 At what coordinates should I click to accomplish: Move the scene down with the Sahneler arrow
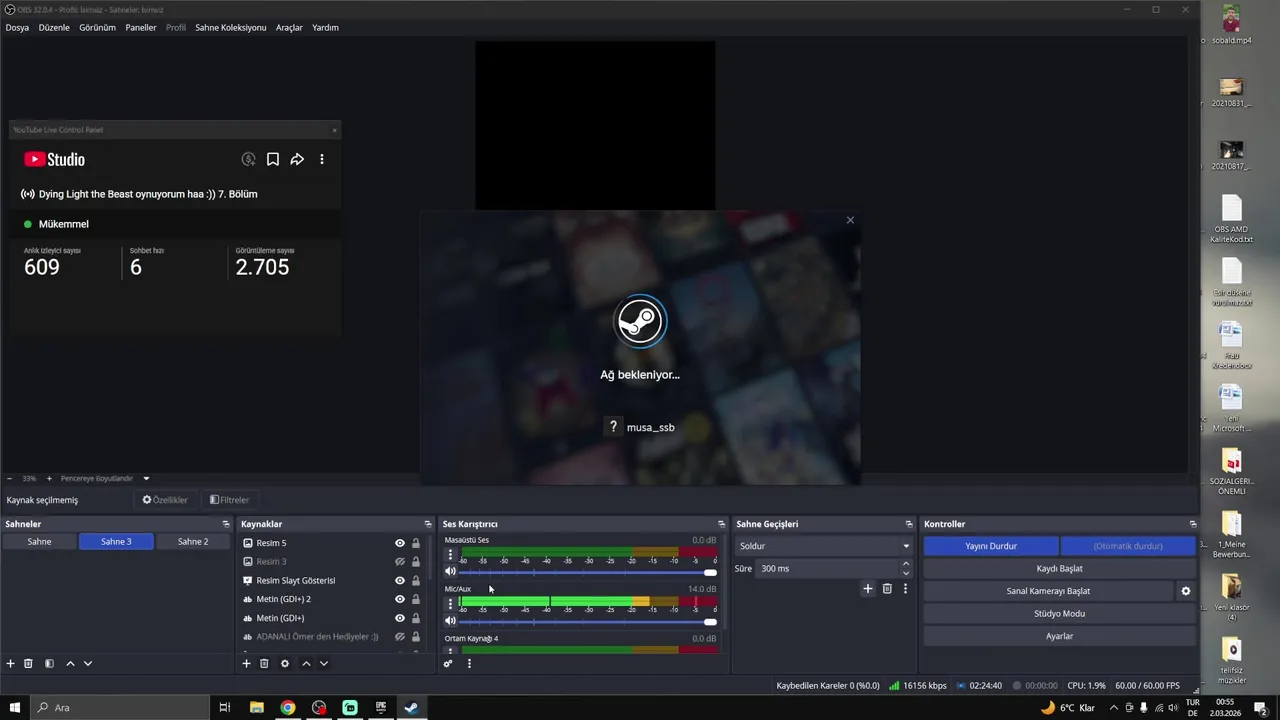pos(88,663)
